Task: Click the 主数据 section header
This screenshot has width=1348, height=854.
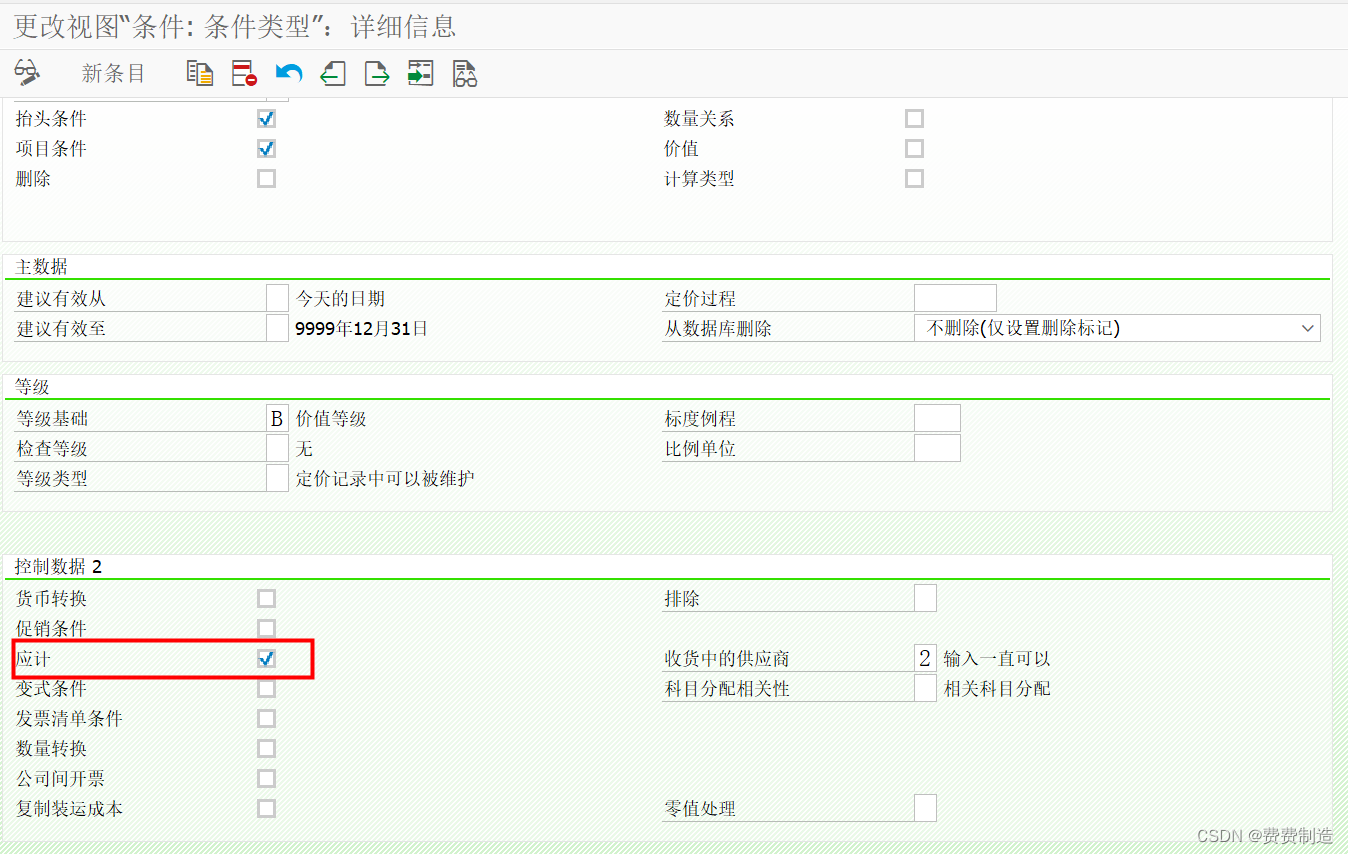Action: [x=42, y=267]
